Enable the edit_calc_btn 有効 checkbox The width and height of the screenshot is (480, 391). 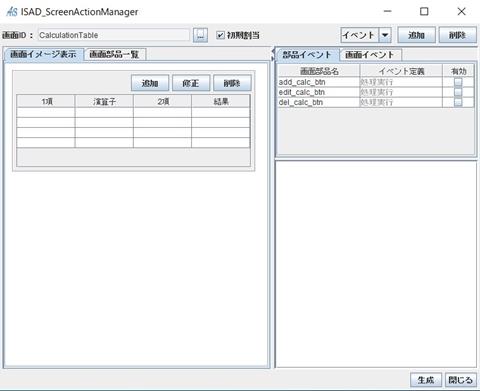[458, 92]
